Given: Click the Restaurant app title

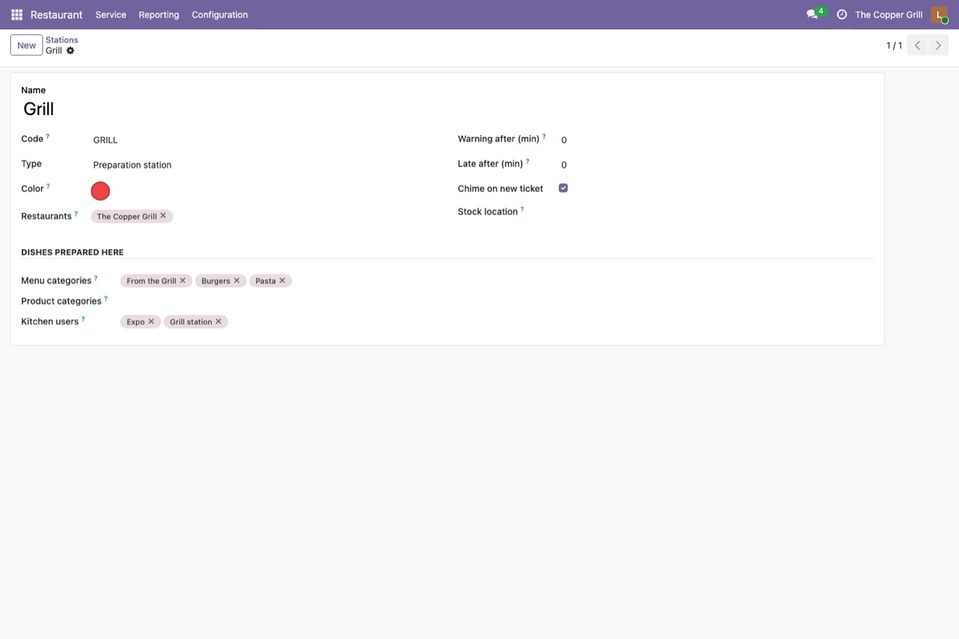Looking at the screenshot, I should [x=56, y=15].
